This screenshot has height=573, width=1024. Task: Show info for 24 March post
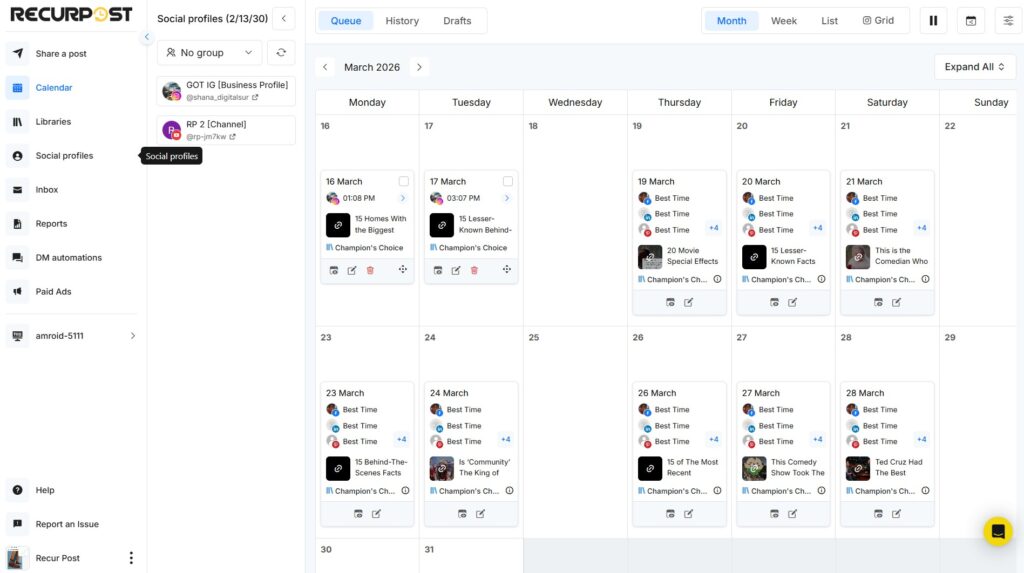509,491
